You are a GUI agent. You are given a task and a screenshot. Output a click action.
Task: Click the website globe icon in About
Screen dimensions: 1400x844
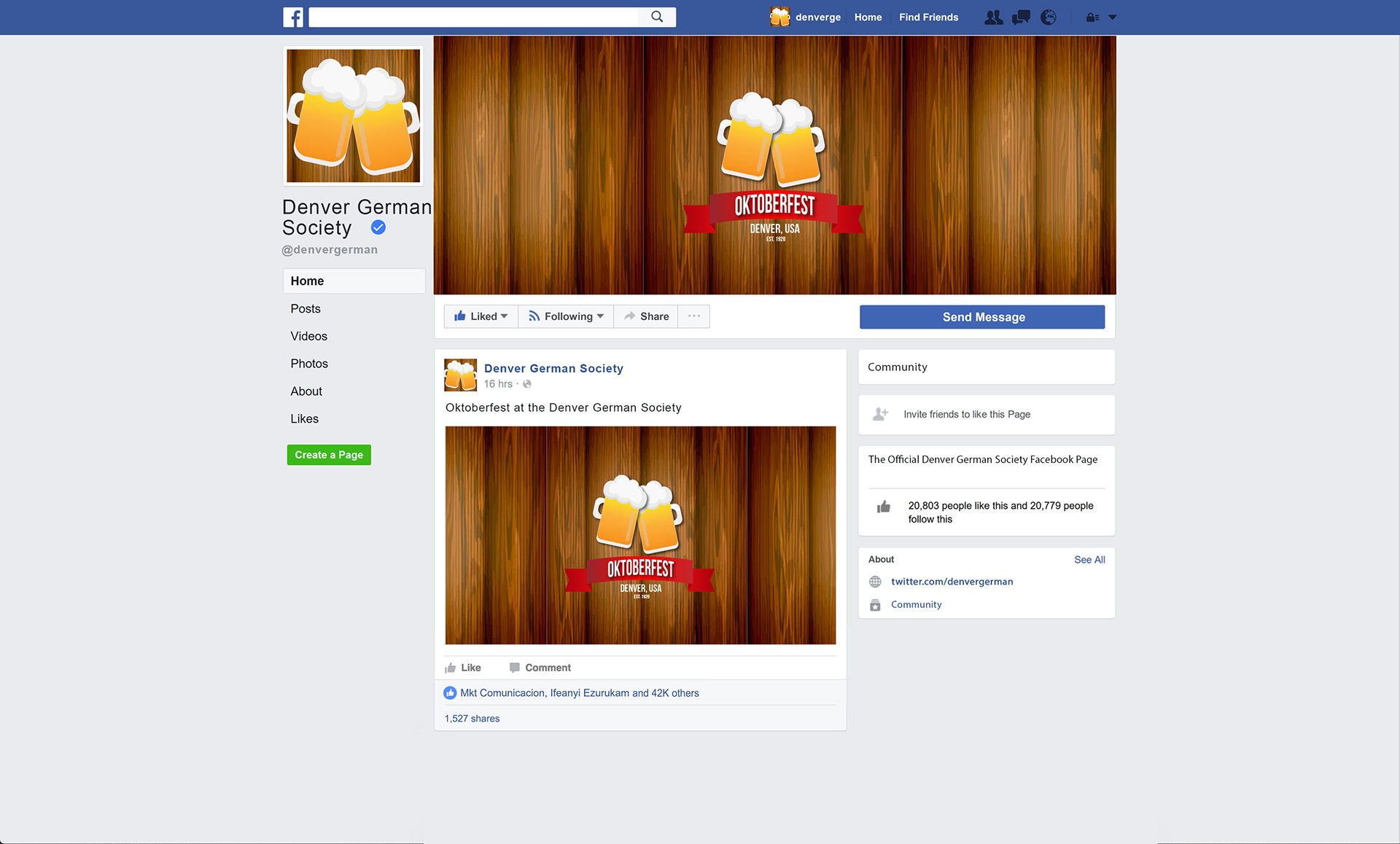tap(875, 582)
